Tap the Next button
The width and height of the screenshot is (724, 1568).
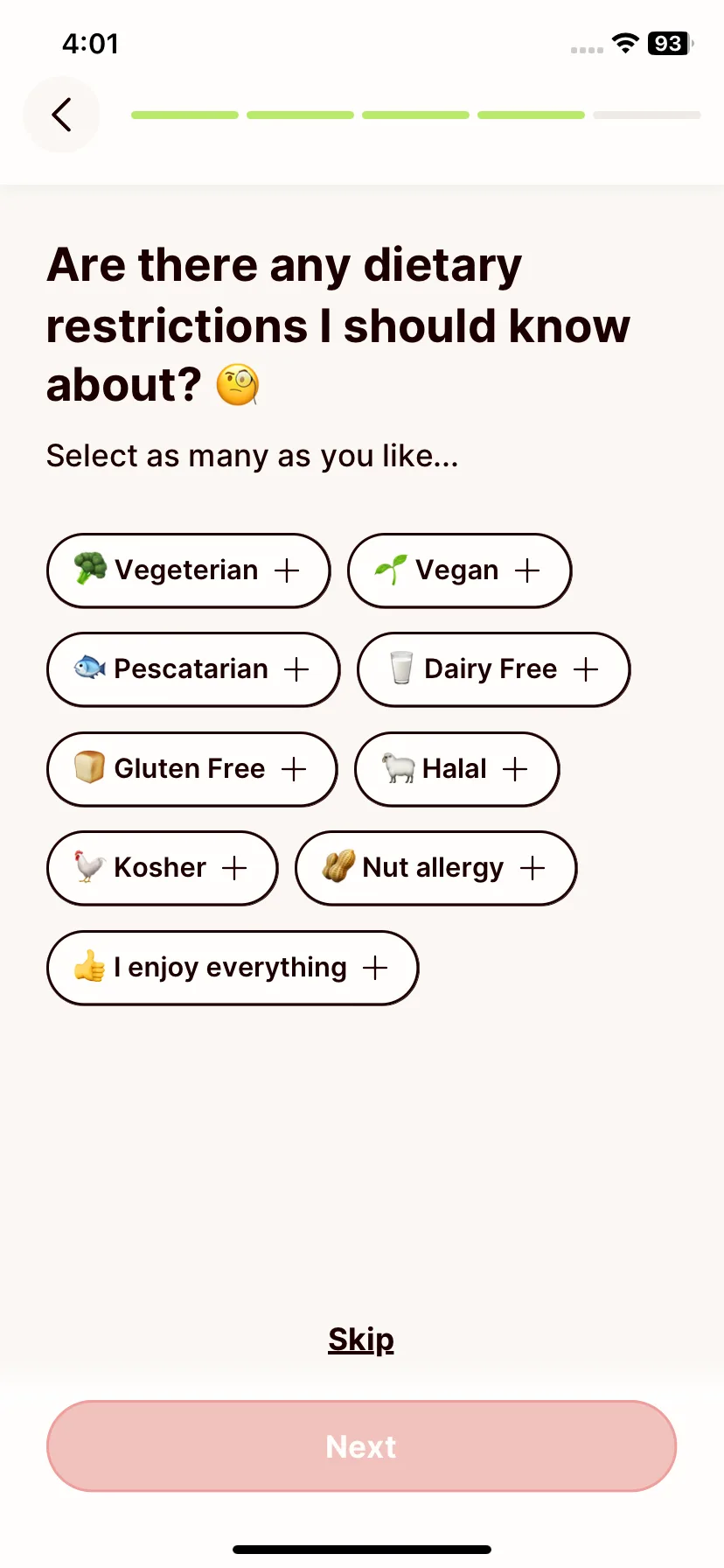coord(361,1446)
